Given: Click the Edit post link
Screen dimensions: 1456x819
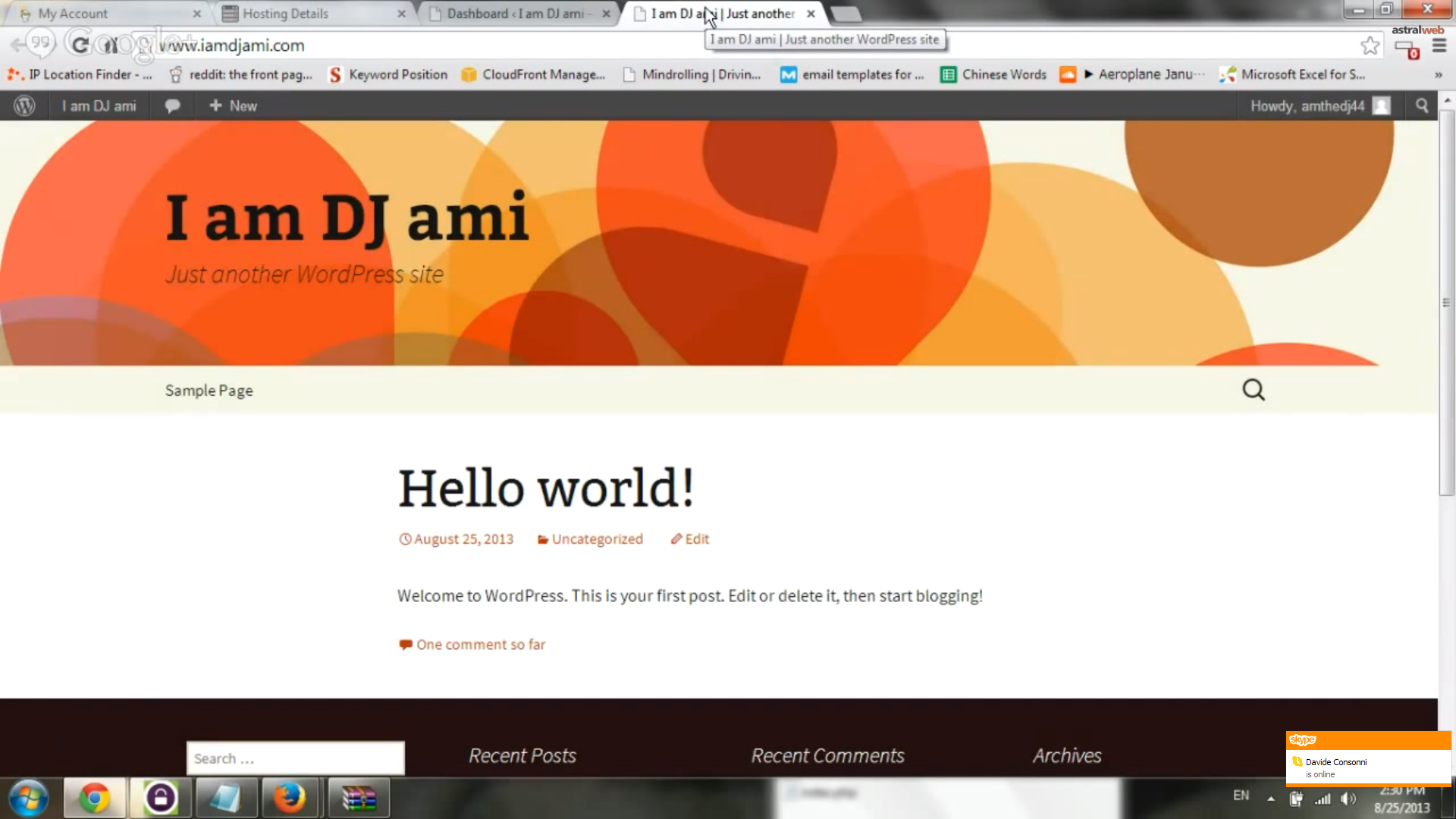Looking at the screenshot, I should point(696,539).
